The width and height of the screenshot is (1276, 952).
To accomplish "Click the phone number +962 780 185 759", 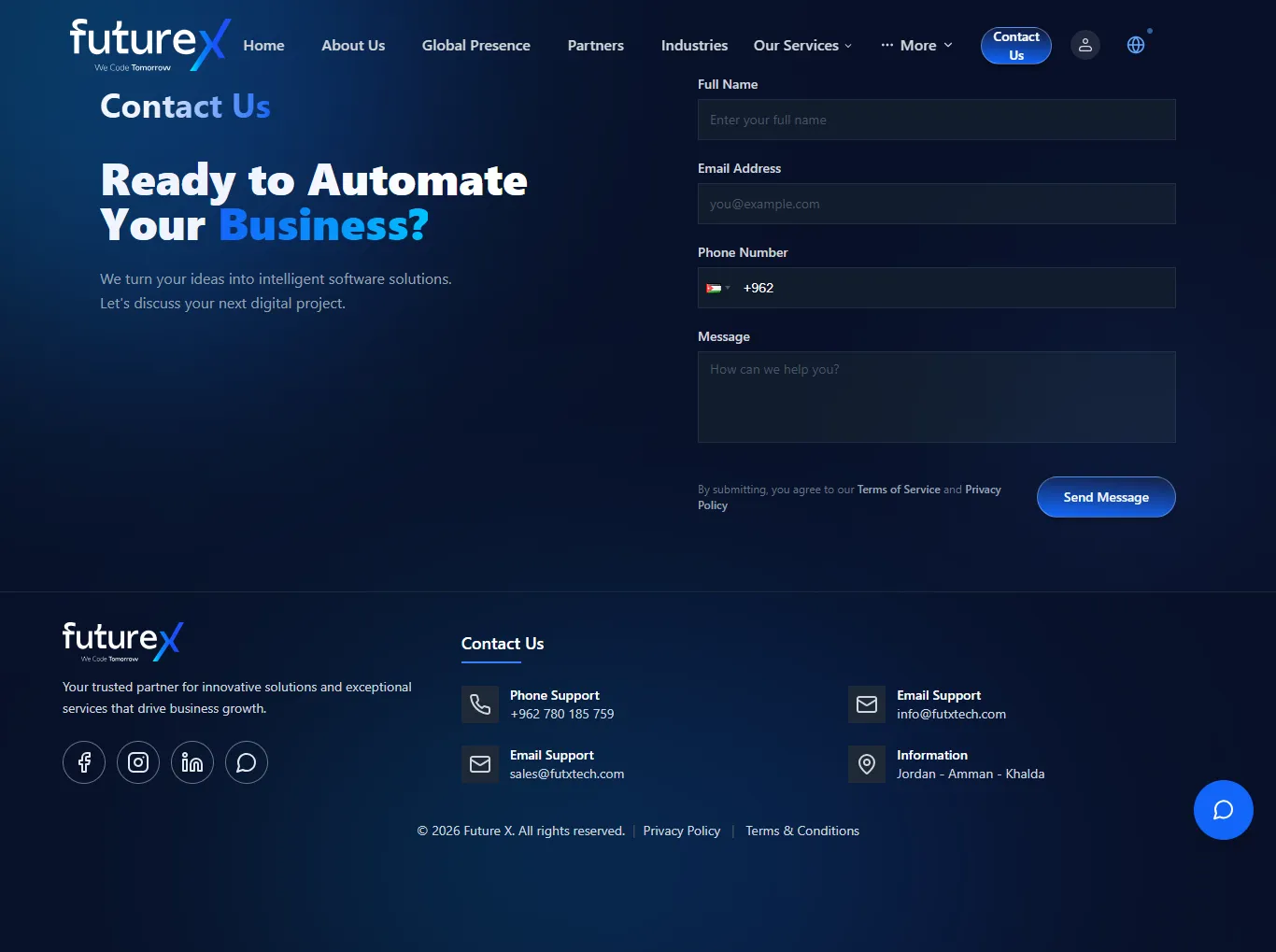I will coord(562,714).
